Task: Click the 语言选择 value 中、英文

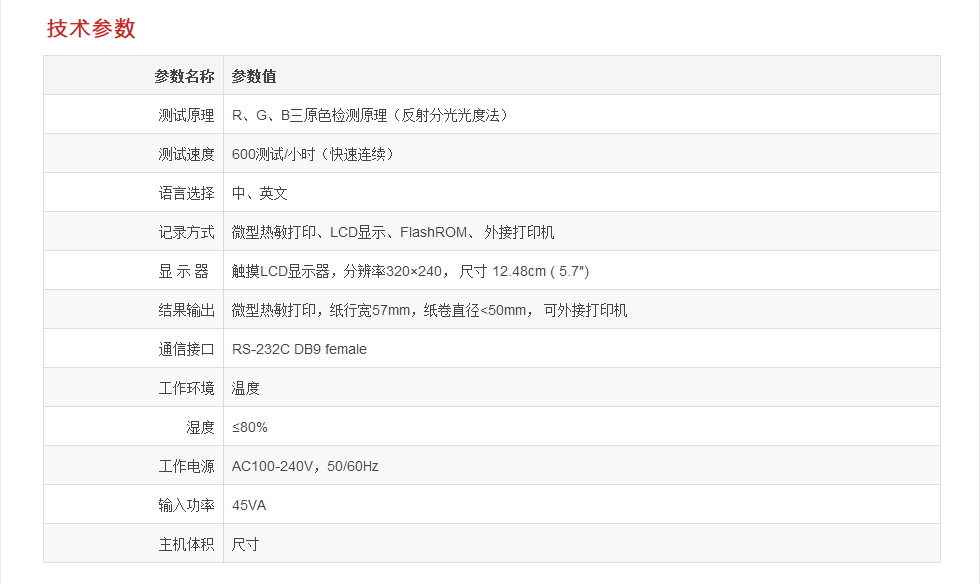Action: pyautogui.click(x=260, y=193)
